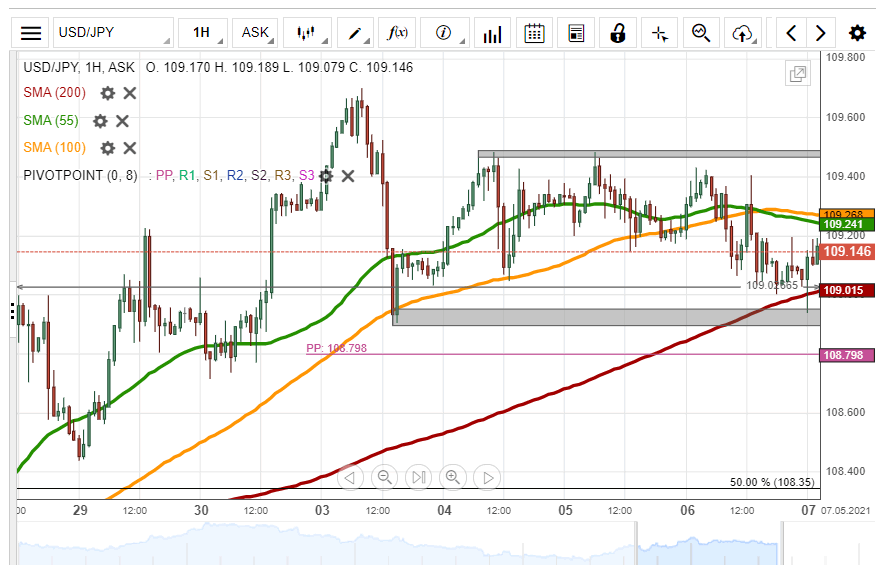
Task: Click the date 05 axis label
Action: pyautogui.click(x=565, y=510)
